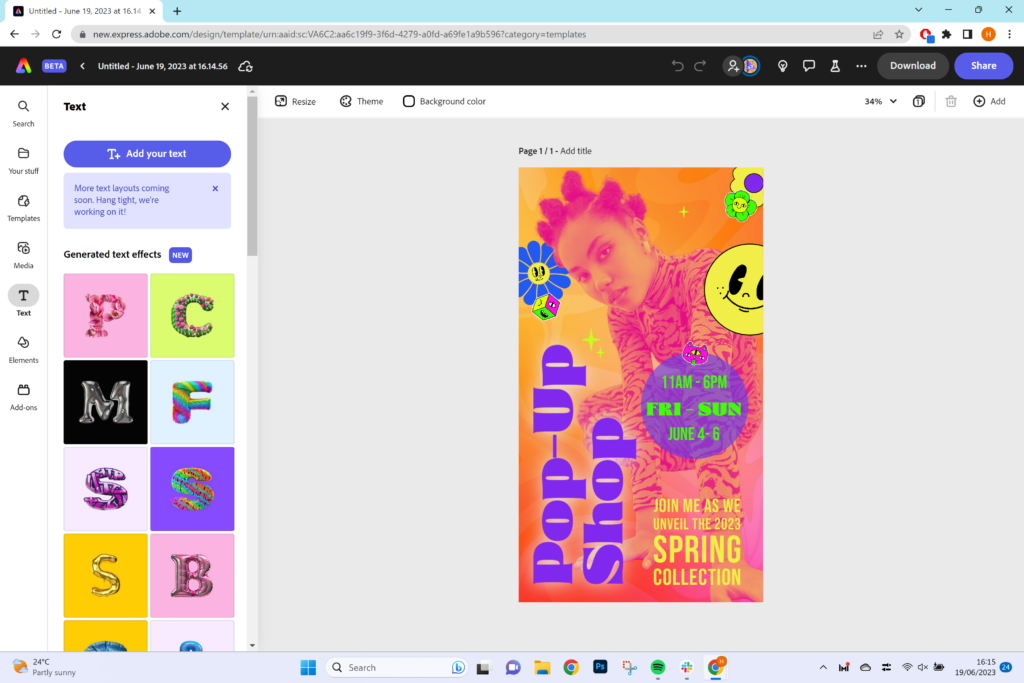Open the Templates panel
This screenshot has width=1024, height=683.
(x=24, y=208)
